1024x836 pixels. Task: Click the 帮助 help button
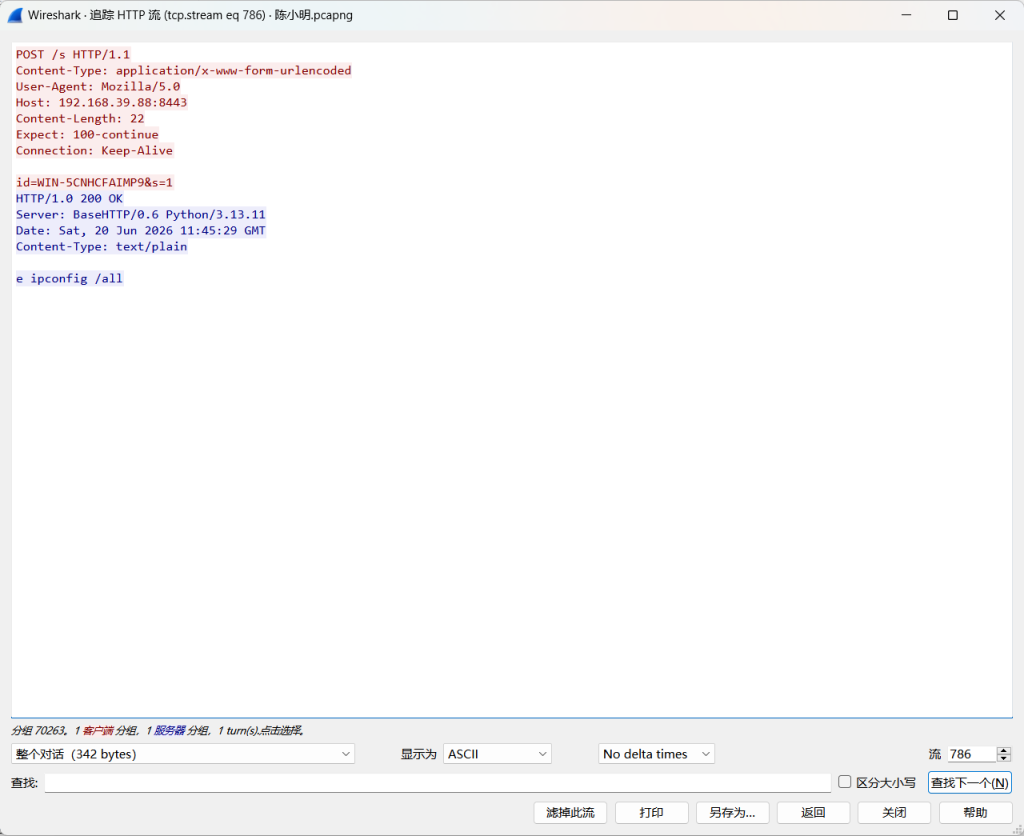coord(975,812)
